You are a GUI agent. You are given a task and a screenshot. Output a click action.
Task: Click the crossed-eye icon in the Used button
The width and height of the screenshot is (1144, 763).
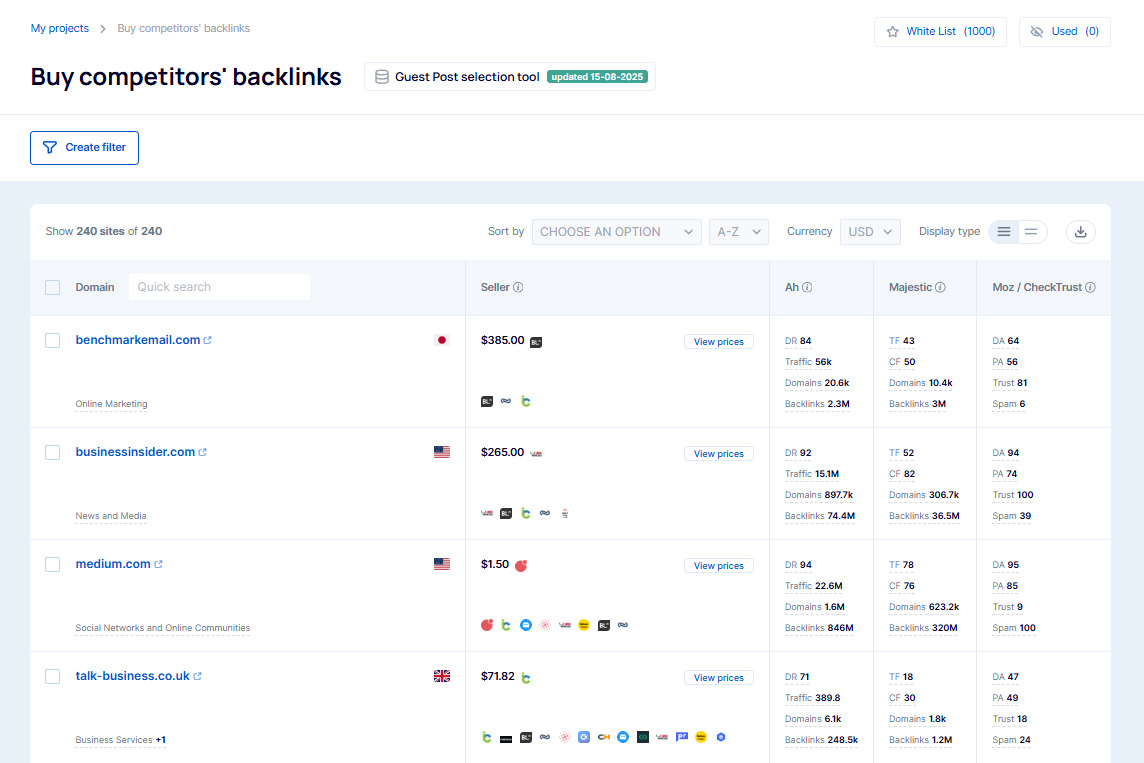[x=1037, y=31]
